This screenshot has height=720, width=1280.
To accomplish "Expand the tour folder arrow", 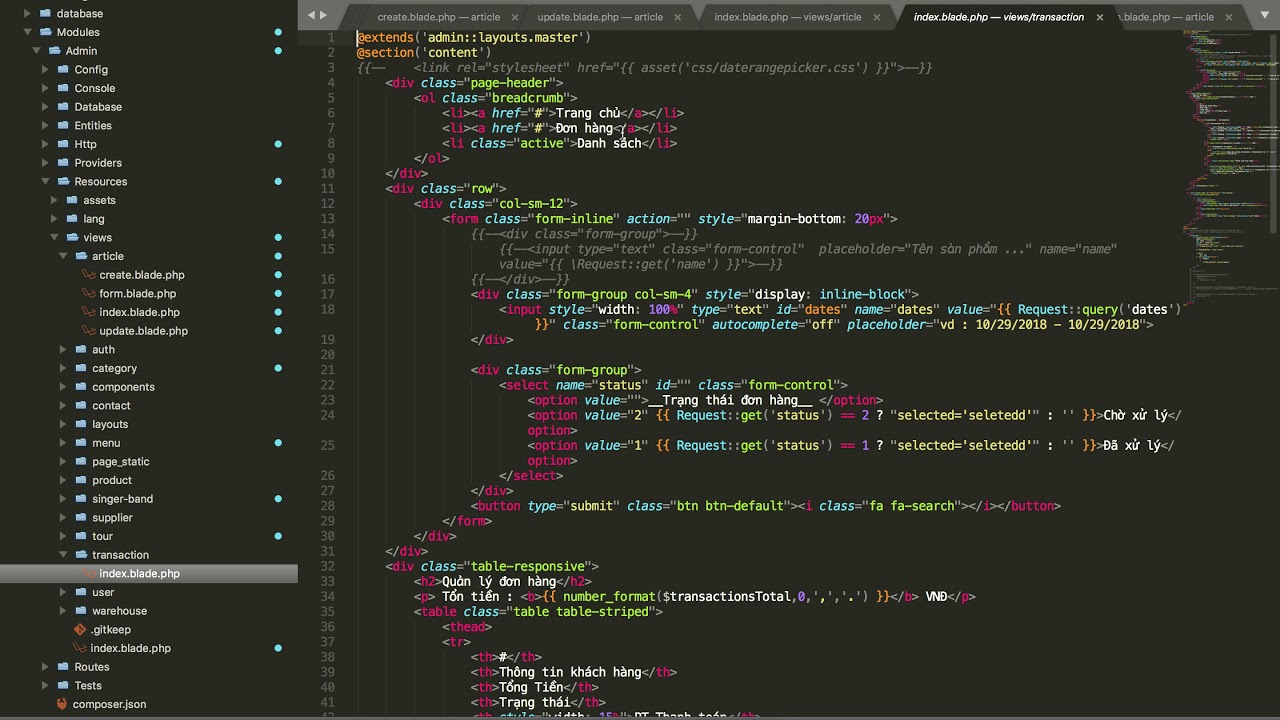I will (63, 536).
